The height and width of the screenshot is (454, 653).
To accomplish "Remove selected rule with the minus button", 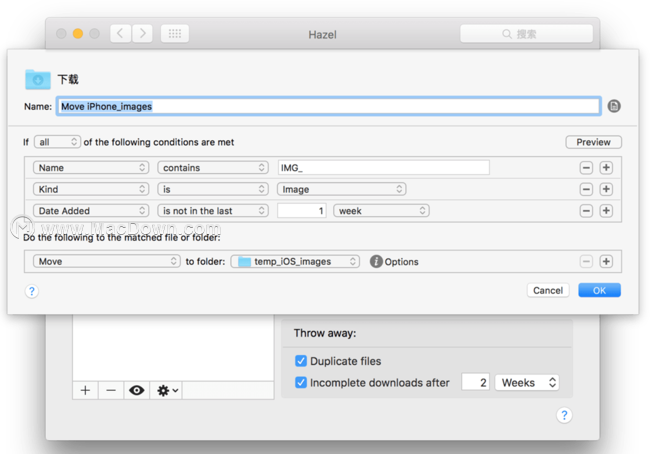I will coord(111,390).
